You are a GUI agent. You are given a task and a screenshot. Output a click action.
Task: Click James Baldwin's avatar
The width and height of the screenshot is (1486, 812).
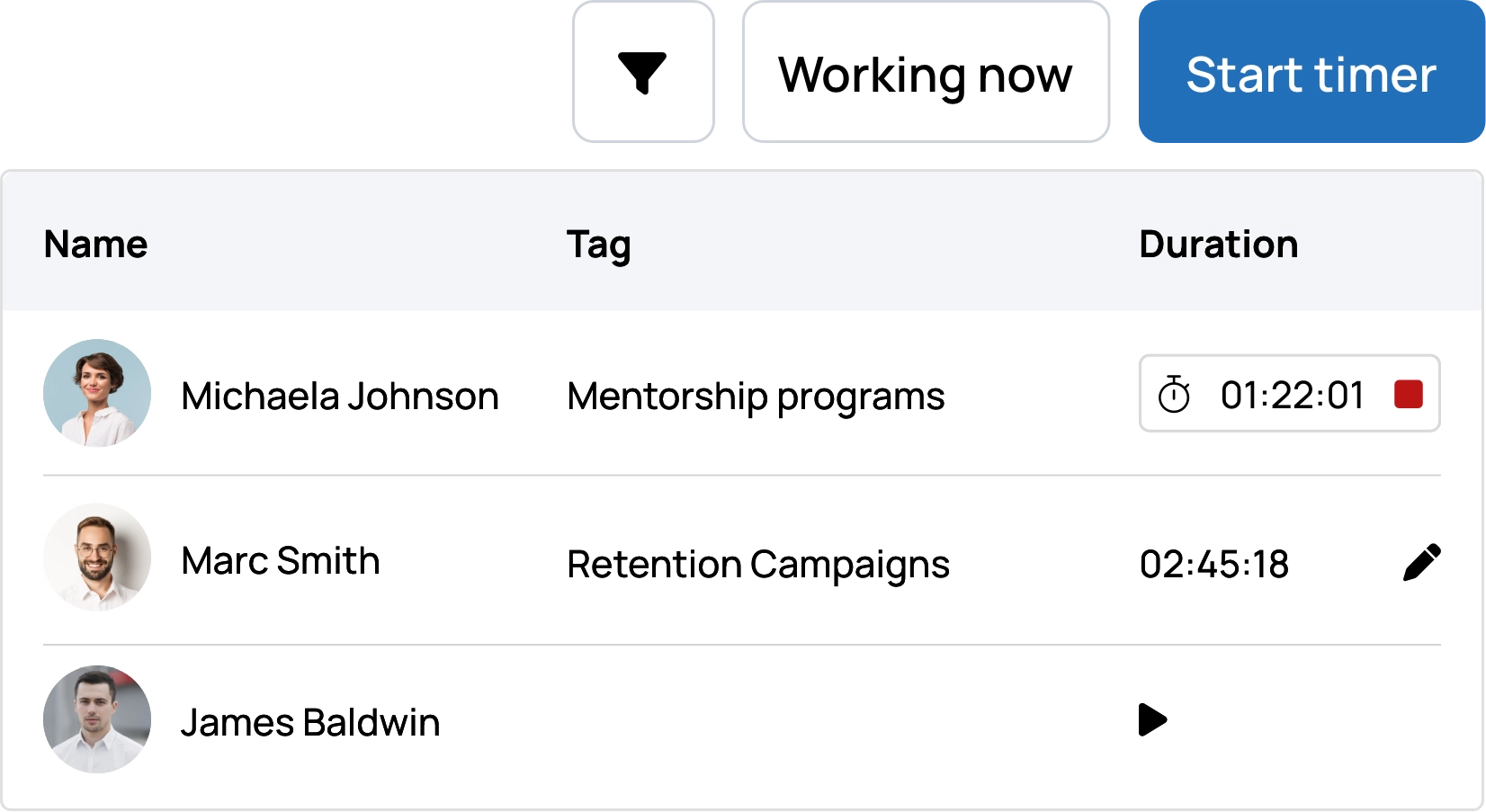(x=97, y=719)
